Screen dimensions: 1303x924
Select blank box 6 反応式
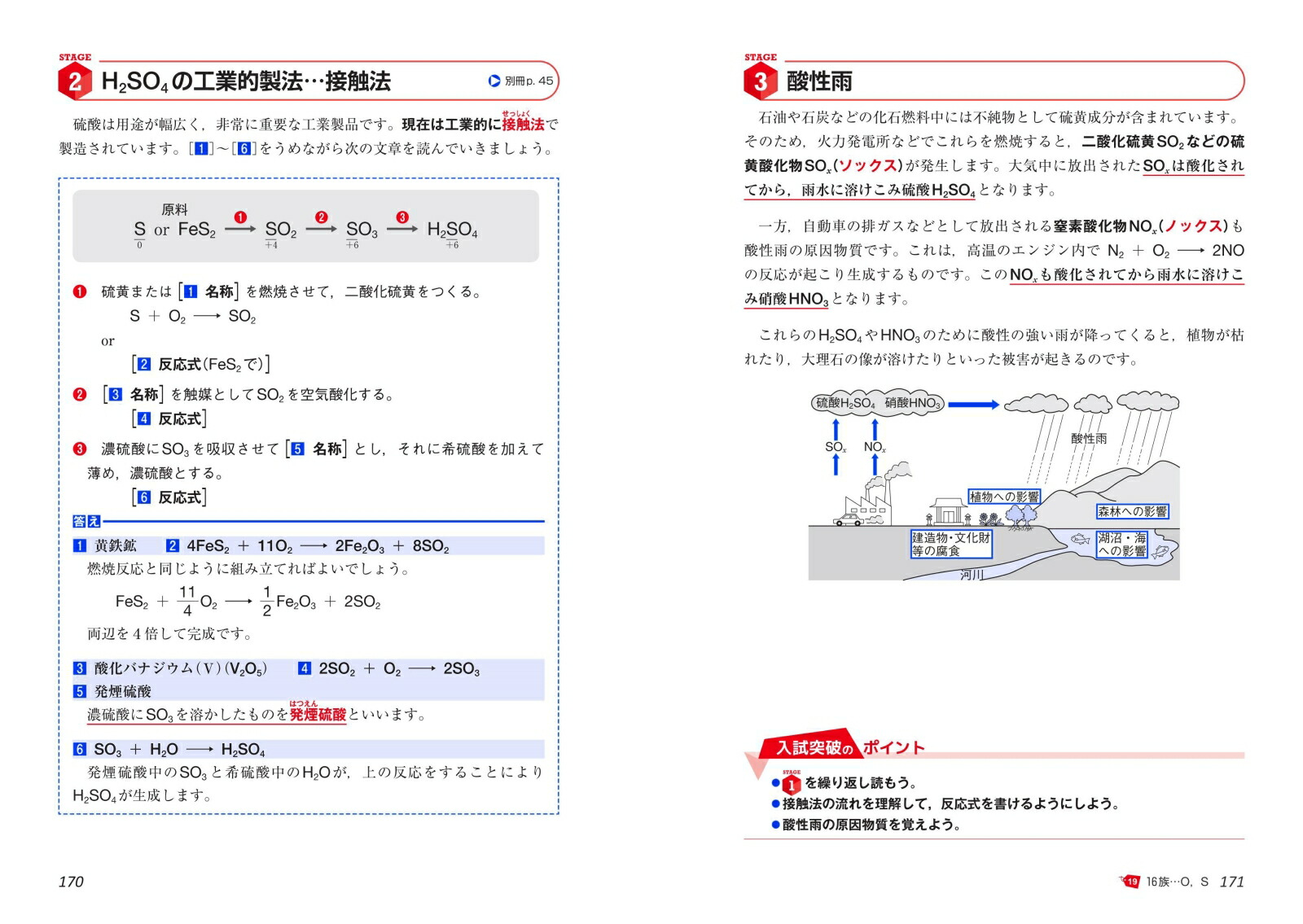point(169,497)
